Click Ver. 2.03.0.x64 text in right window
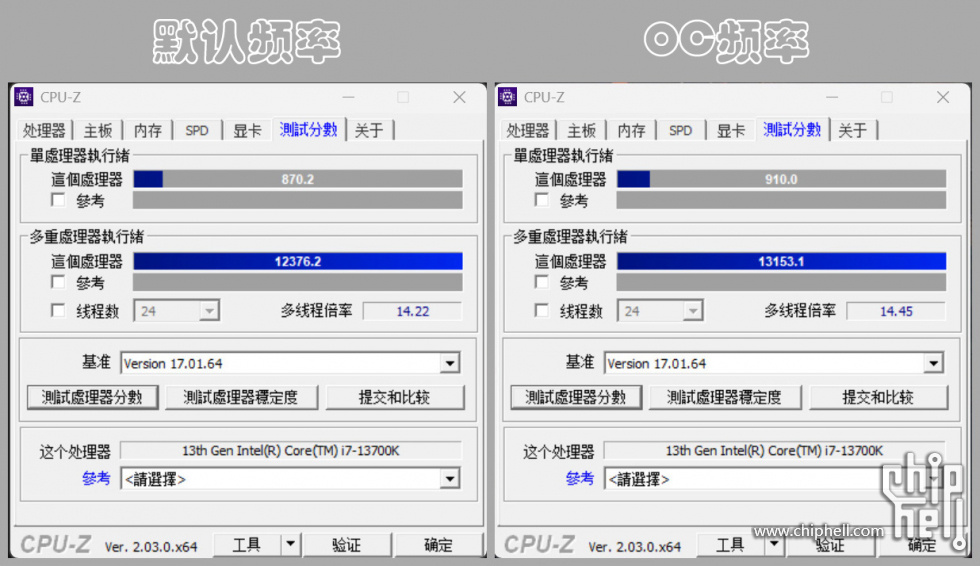This screenshot has height=566, width=980. pyautogui.click(x=634, y=547)
